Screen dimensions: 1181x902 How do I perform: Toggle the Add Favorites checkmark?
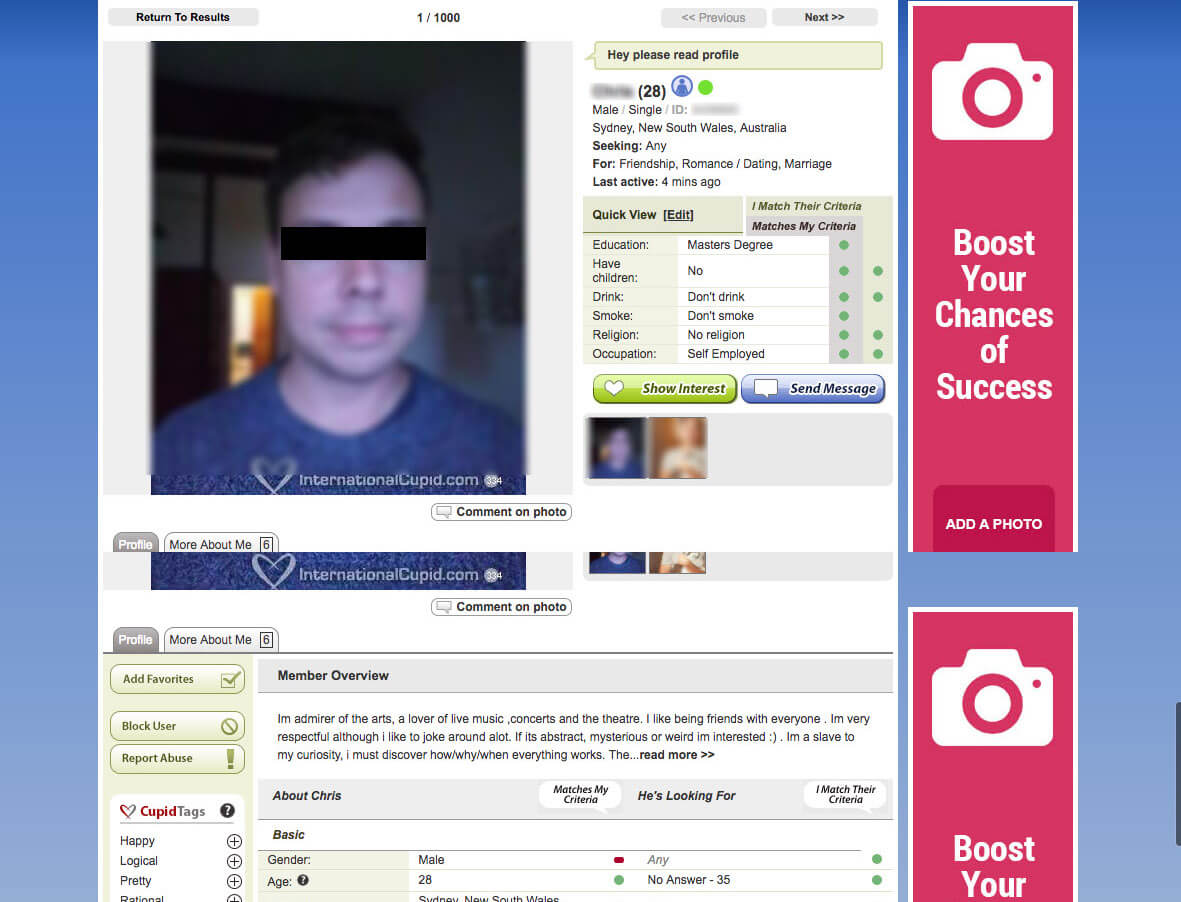(230, 680)
